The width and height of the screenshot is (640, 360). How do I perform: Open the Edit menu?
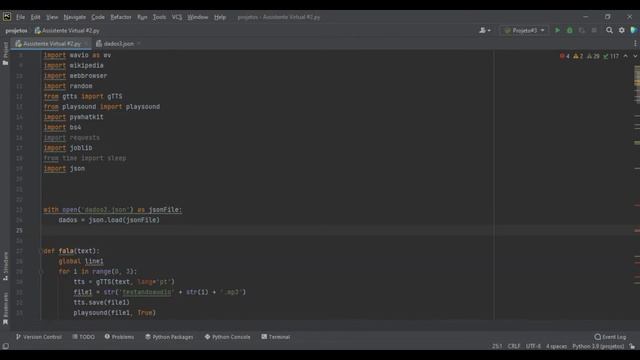(x=36, y=17)
